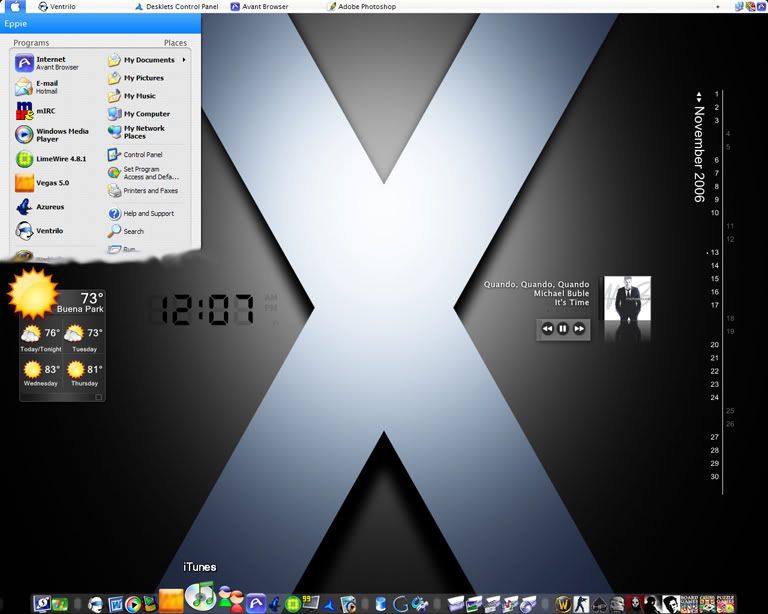Screen dimensions: 768x614
Task: Open the messenger buddies dock icon
Action: (230, 599)
